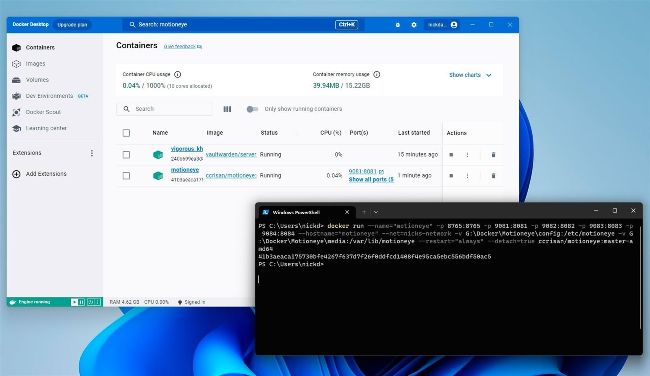Screen dimensions: 650x376
Task: Open the column visibility selector icon
Action: pos(227,109)
